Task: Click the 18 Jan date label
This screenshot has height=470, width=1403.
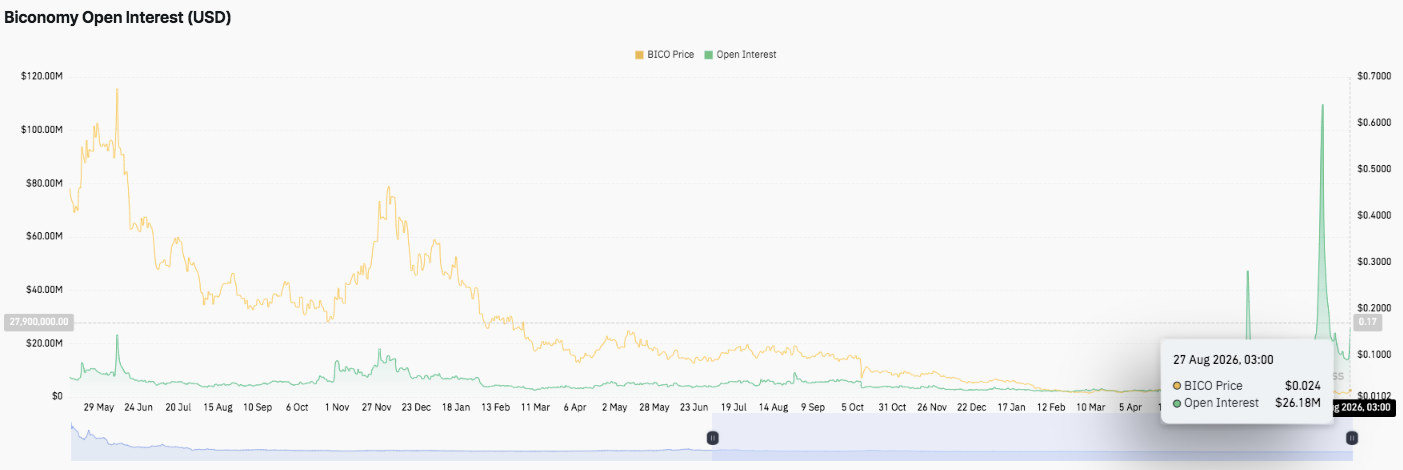Action: tap(455, 408)
